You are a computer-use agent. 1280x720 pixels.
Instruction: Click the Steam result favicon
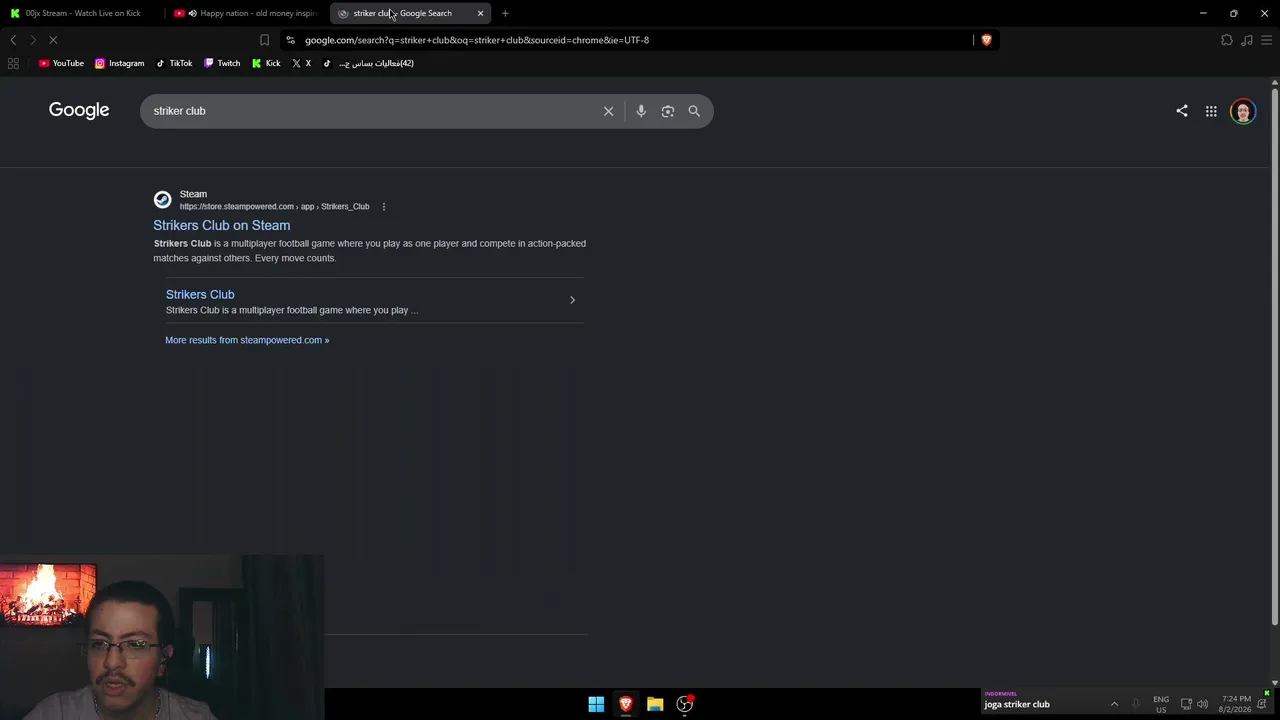pos(162,200)
